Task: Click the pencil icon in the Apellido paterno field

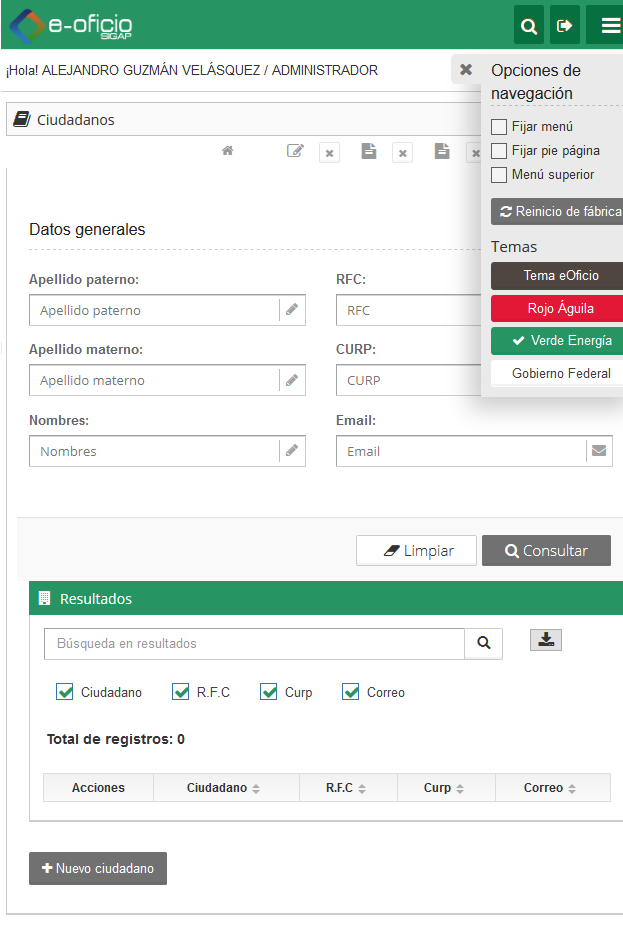Action: 292,310
